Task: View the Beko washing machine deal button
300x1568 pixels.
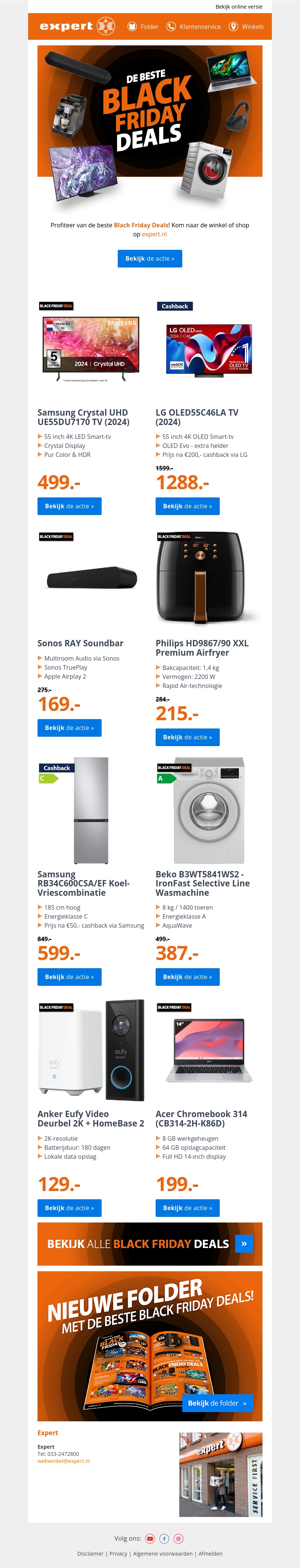Action: 187,976
